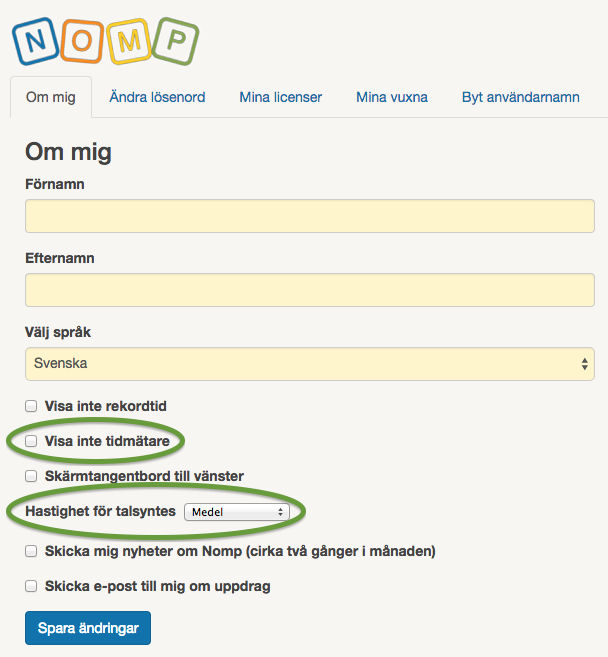Switch to the Ändra lösenord tab

pyautogui.click(x=157, y=97)
